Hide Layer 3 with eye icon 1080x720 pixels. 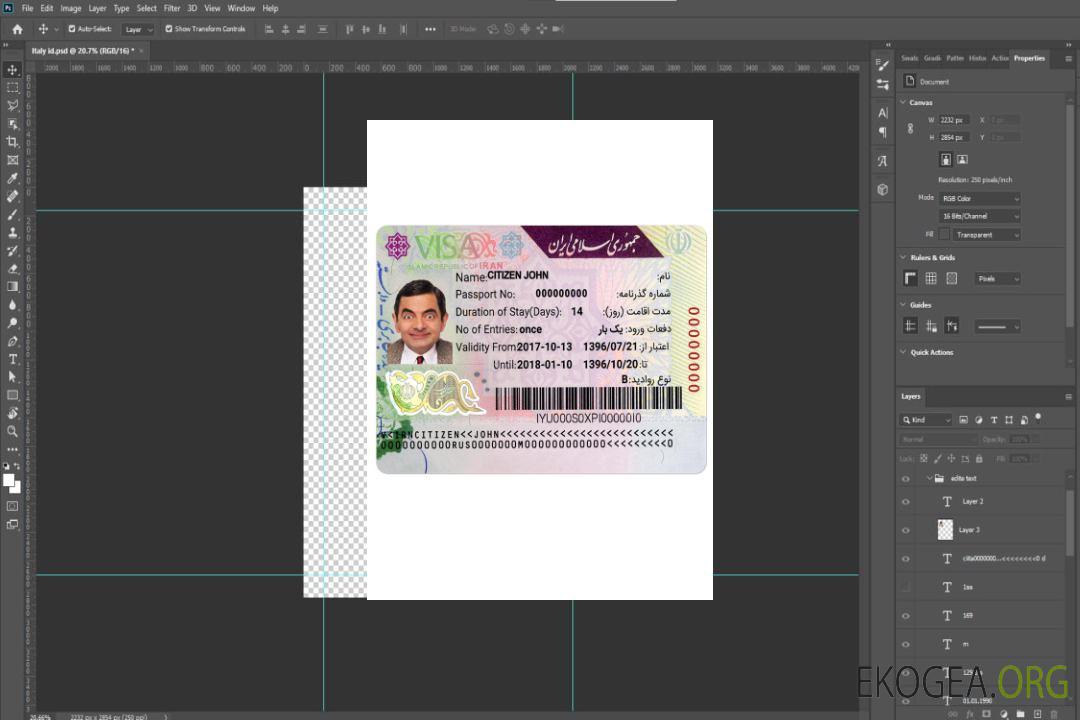pyautogui.click(x=906, y=531)
